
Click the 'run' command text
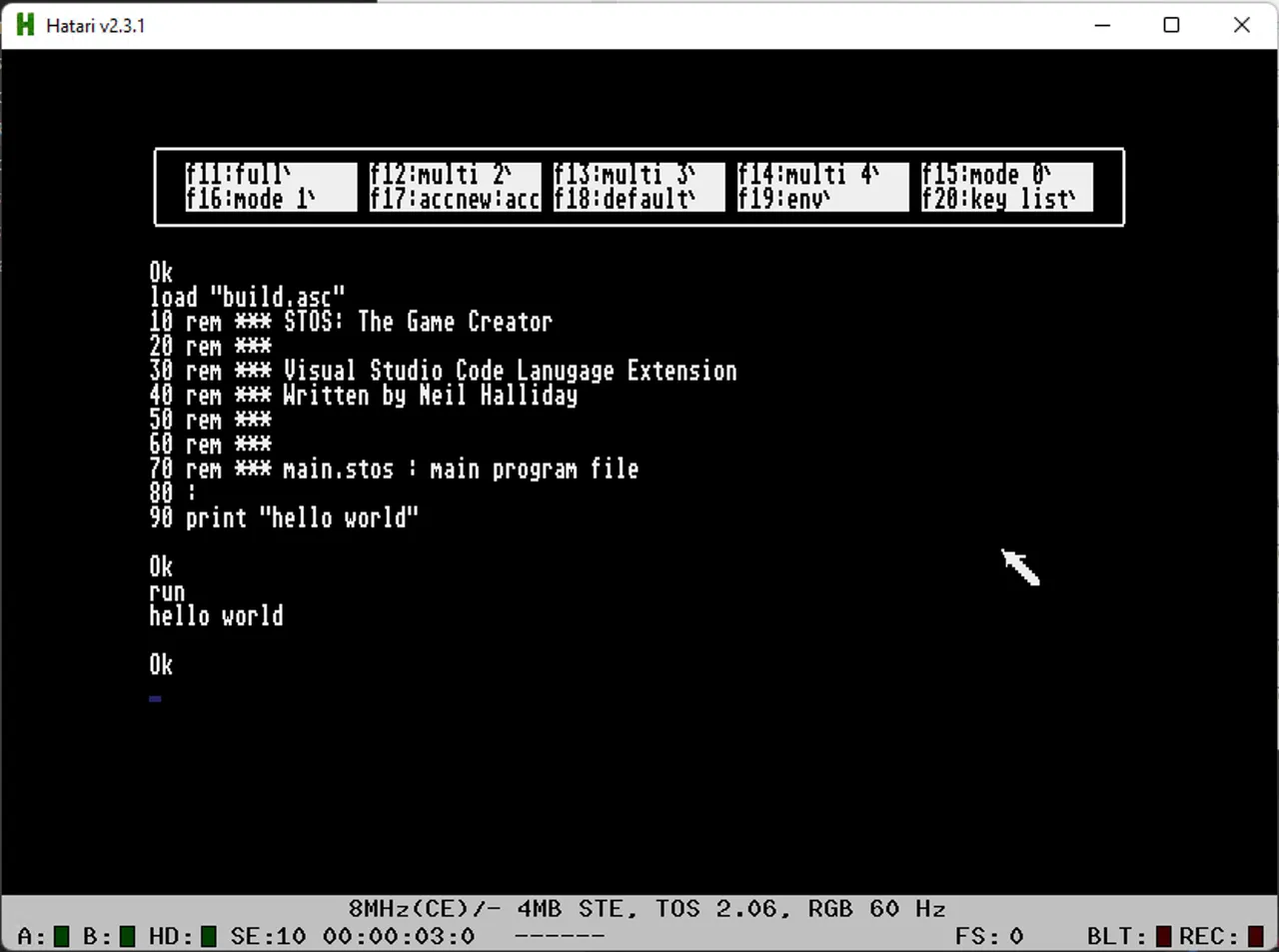click(x=167, y=591)
